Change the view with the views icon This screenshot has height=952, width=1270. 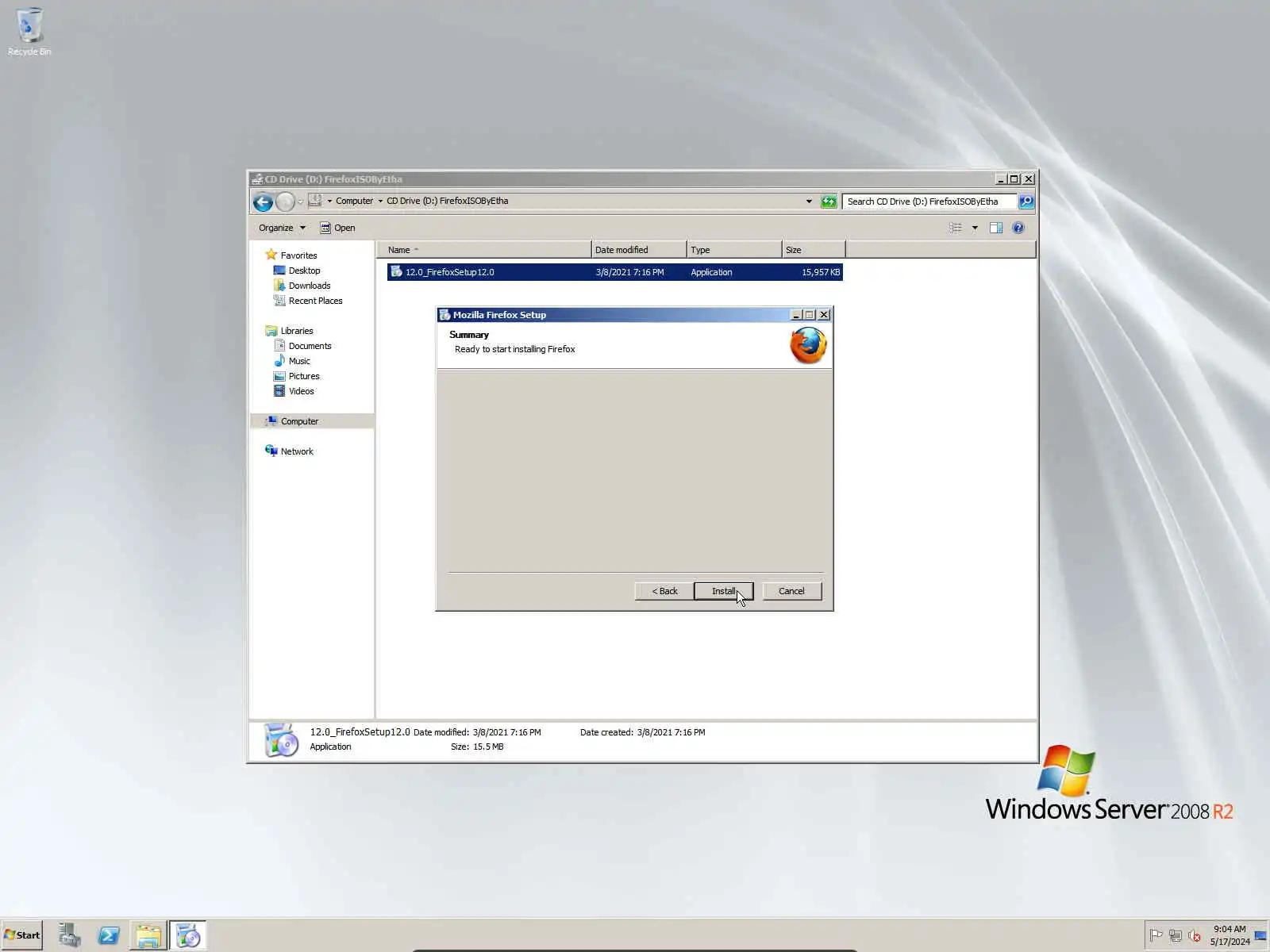coord(955,228)
